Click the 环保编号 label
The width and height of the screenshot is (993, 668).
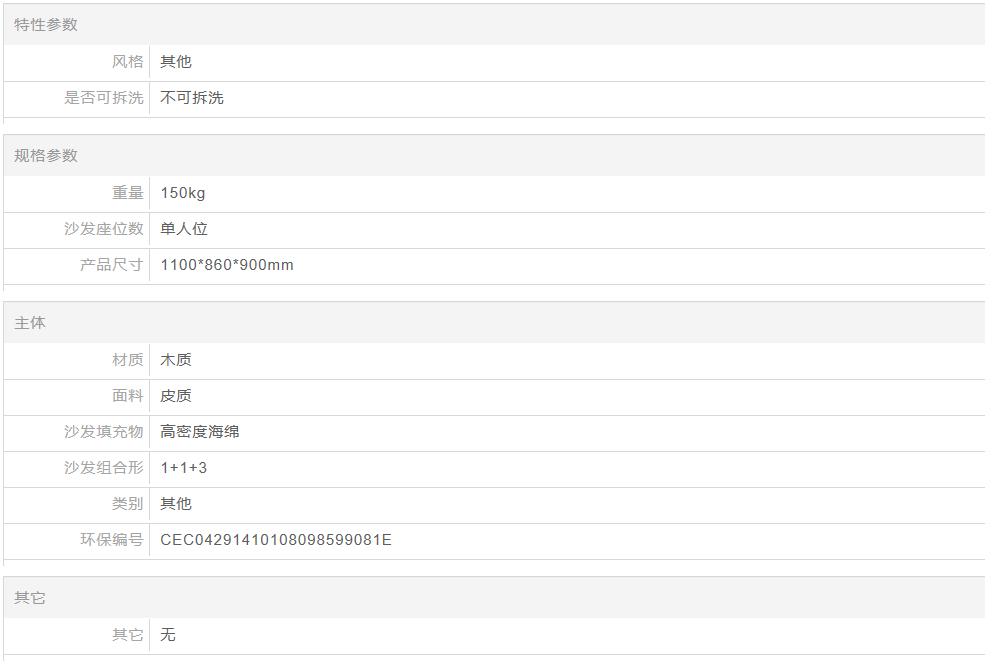[x=112, y=540]
